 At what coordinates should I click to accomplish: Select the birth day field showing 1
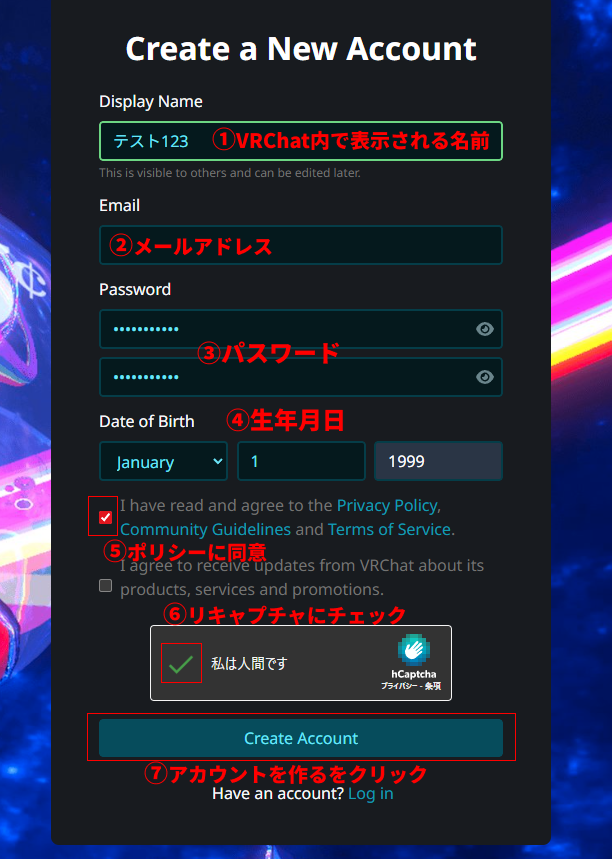tap(301, 461)
